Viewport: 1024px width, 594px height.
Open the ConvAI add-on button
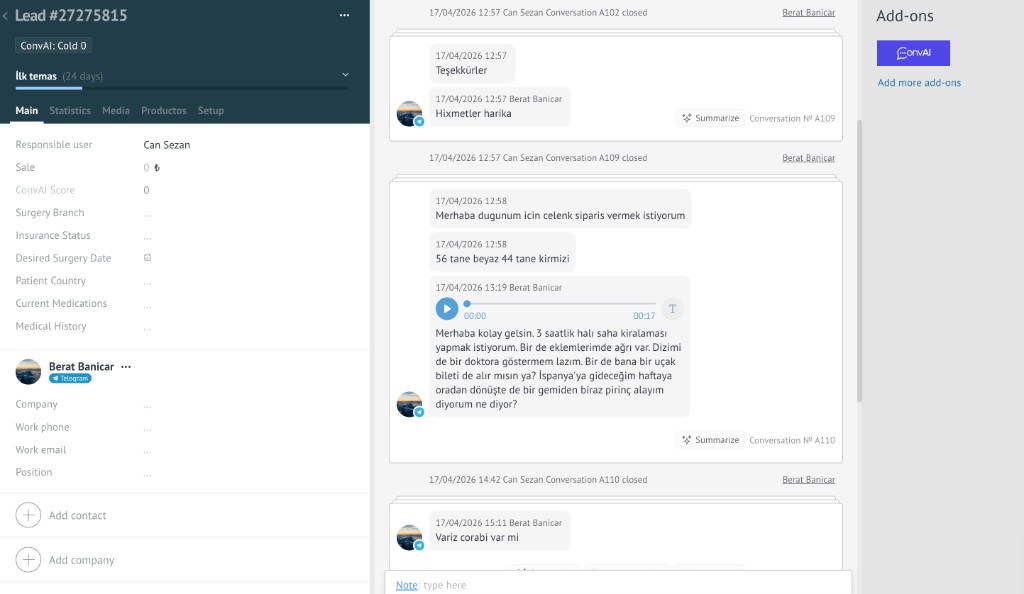pos(913,53)
